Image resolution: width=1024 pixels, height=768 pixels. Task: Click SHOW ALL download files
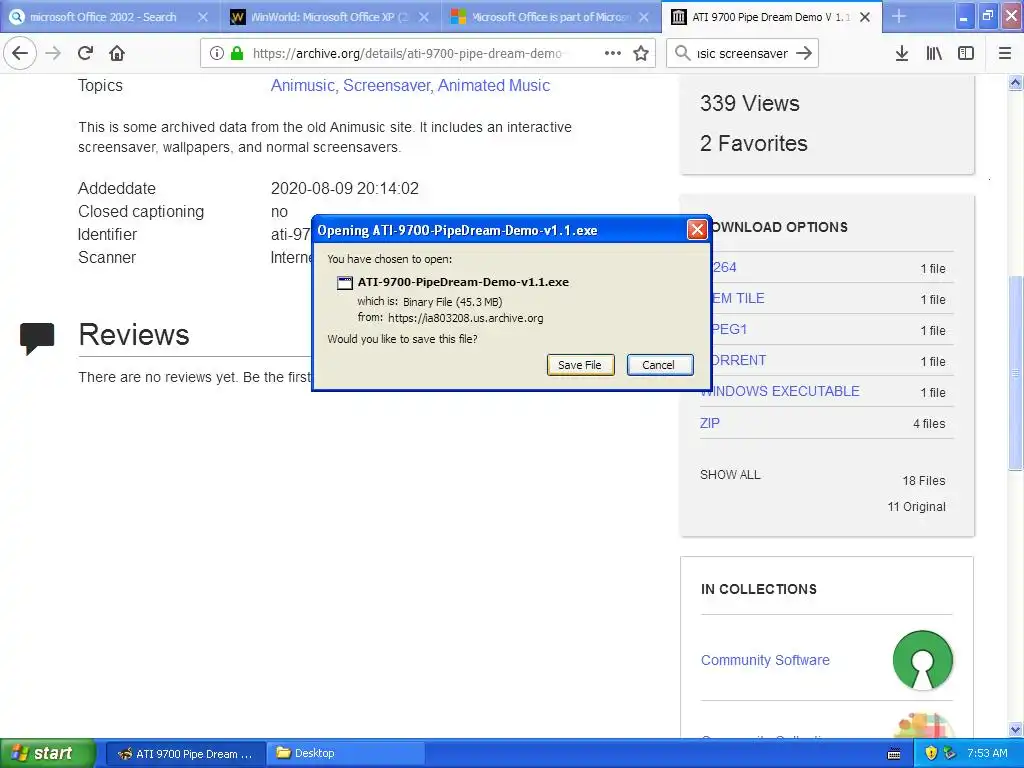tap(730, 475)
